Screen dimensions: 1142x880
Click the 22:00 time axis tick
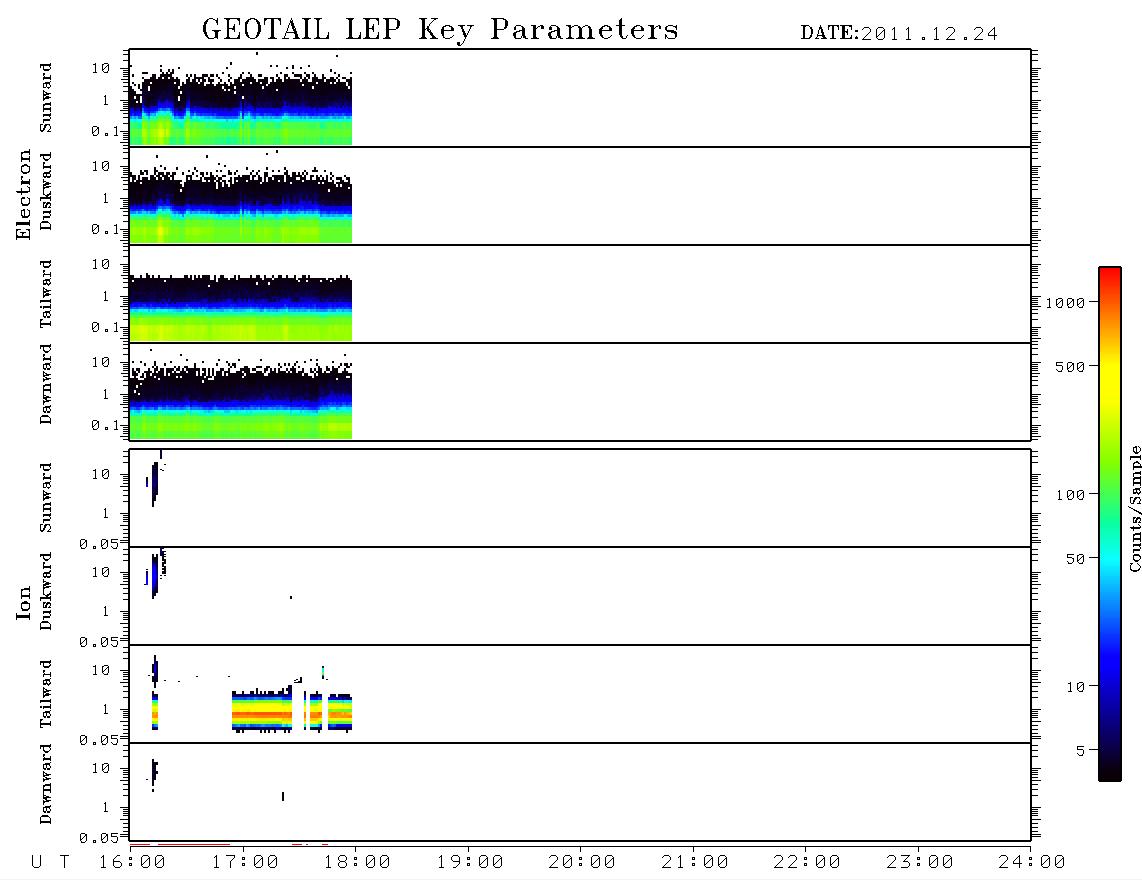[x=807, y=863]
